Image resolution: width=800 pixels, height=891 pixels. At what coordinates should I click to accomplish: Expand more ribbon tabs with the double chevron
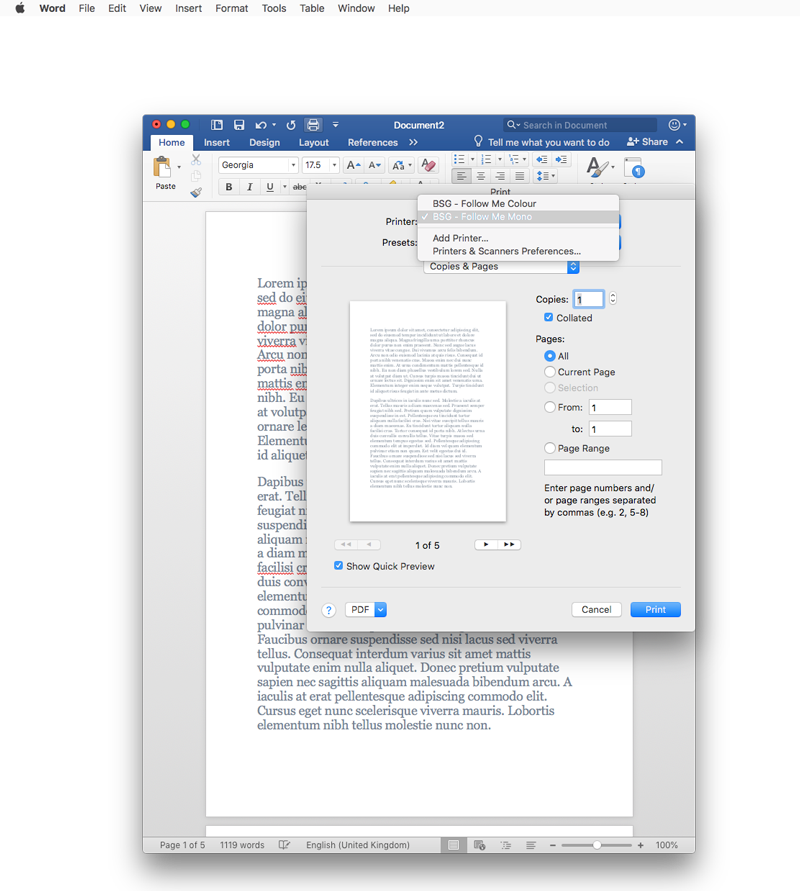point(413,143)
